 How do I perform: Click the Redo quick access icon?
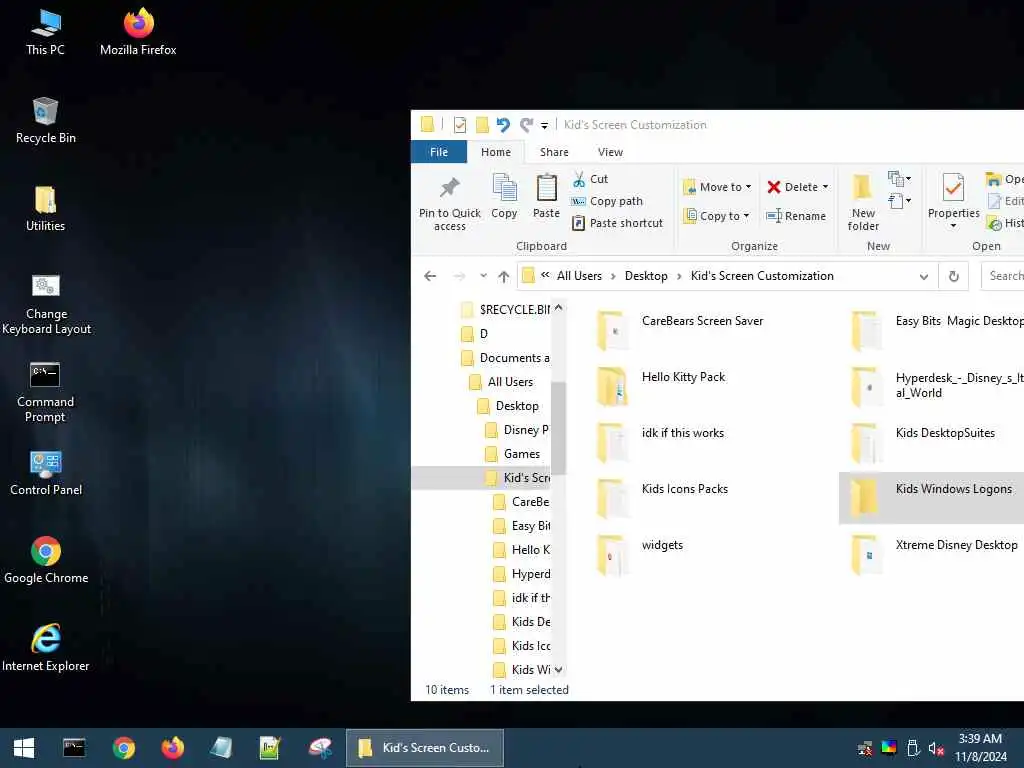(526, 124)
